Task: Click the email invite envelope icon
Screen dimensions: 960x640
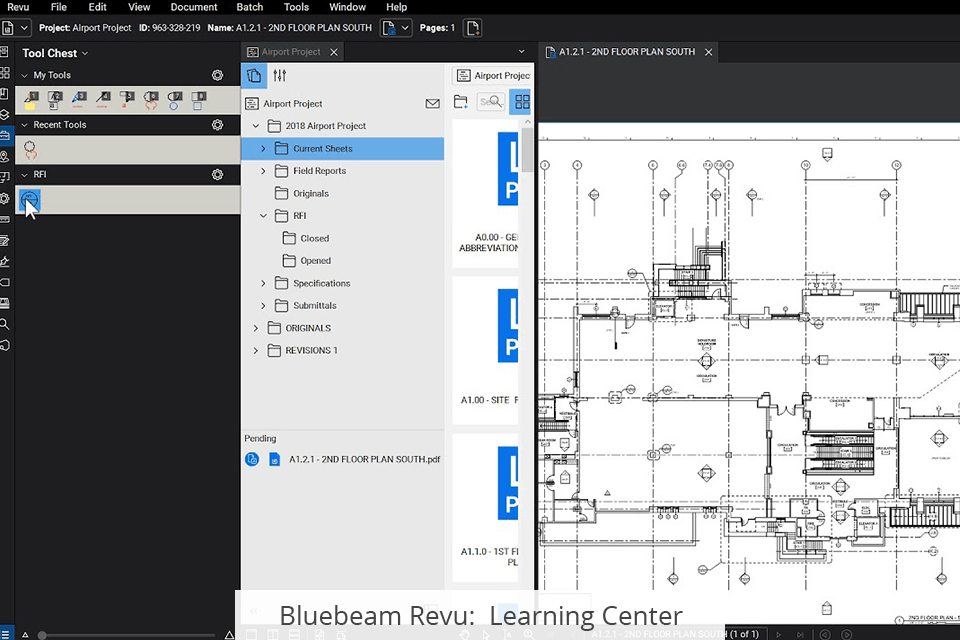Action: pos(432,104)
